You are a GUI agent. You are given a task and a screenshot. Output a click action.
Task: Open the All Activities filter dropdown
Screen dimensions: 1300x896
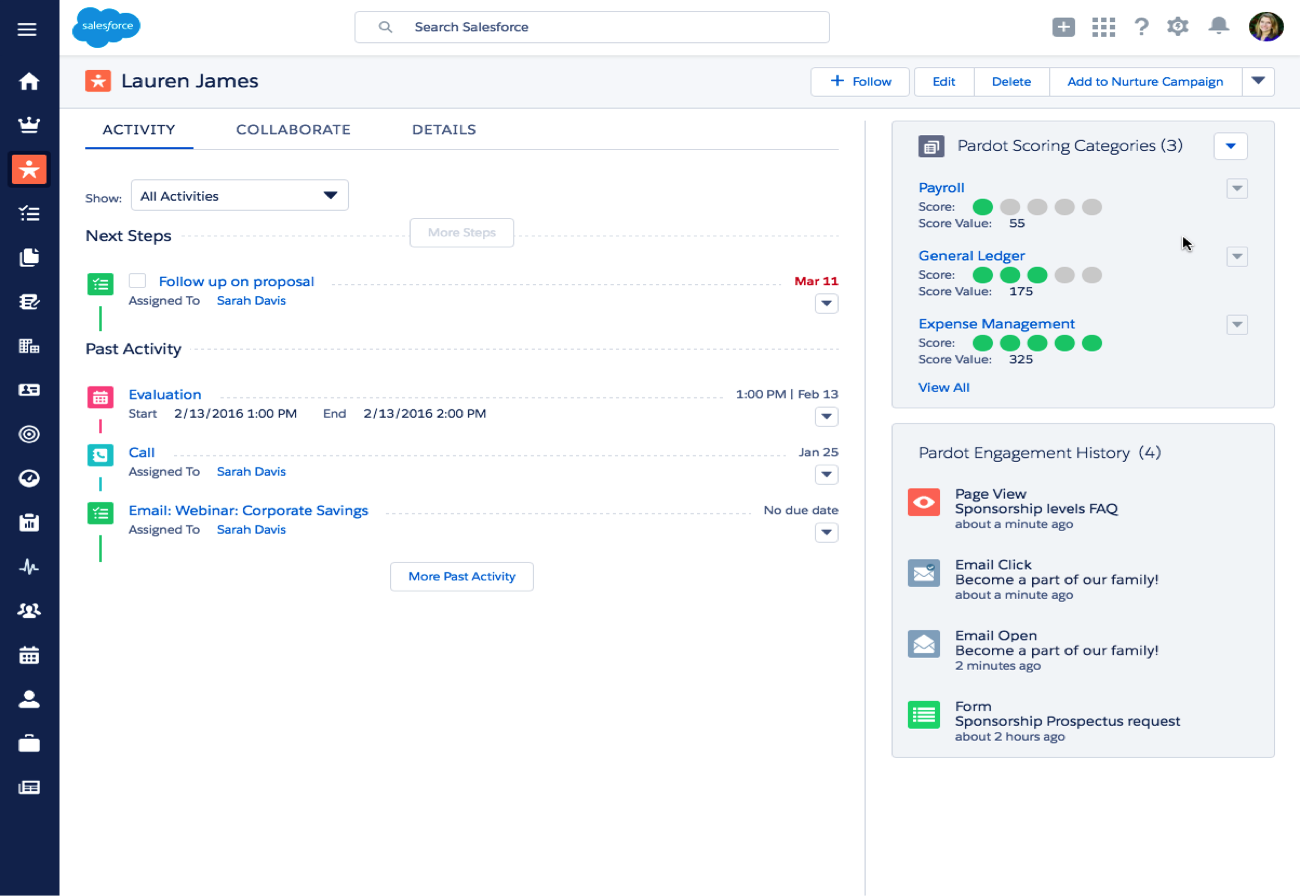240,196
